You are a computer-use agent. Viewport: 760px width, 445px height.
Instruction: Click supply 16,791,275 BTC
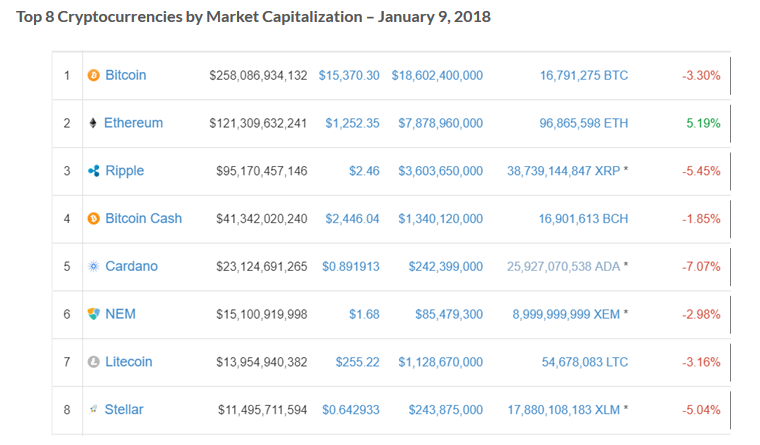(584, 76)
